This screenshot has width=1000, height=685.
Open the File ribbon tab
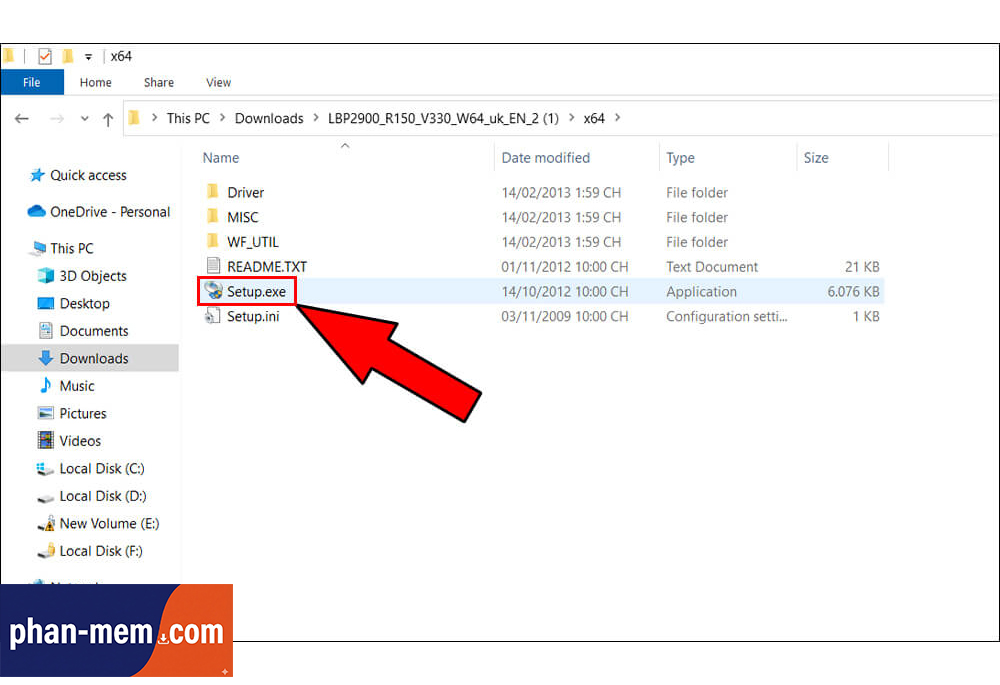coord(31,82)
